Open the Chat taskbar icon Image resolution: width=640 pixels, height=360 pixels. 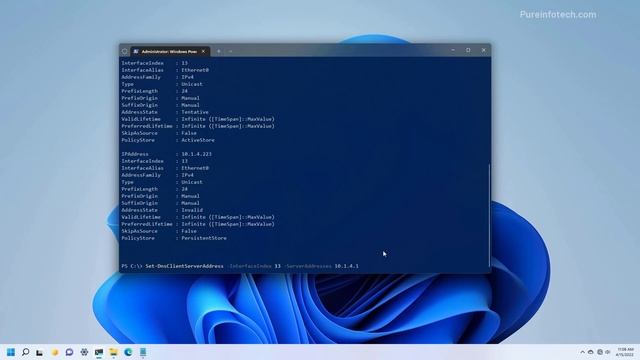tap(69, 352)
